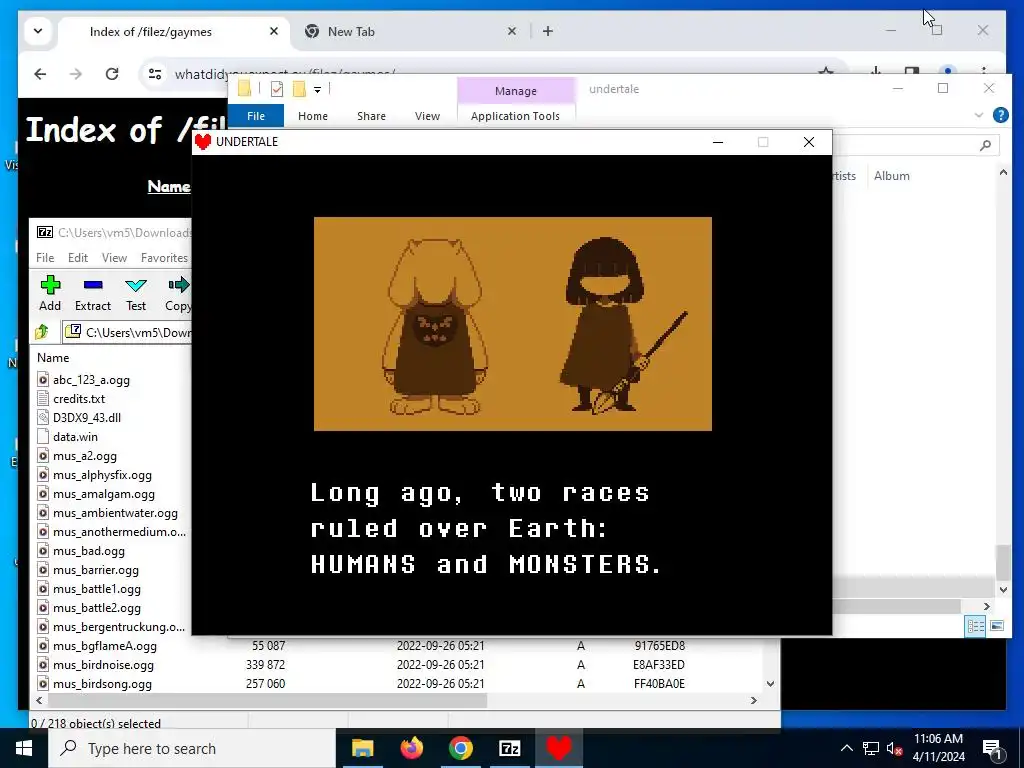Screen dimensions: 1024x768
Task: Open the File menu in 7-Zip
Action: coord(45,258)
